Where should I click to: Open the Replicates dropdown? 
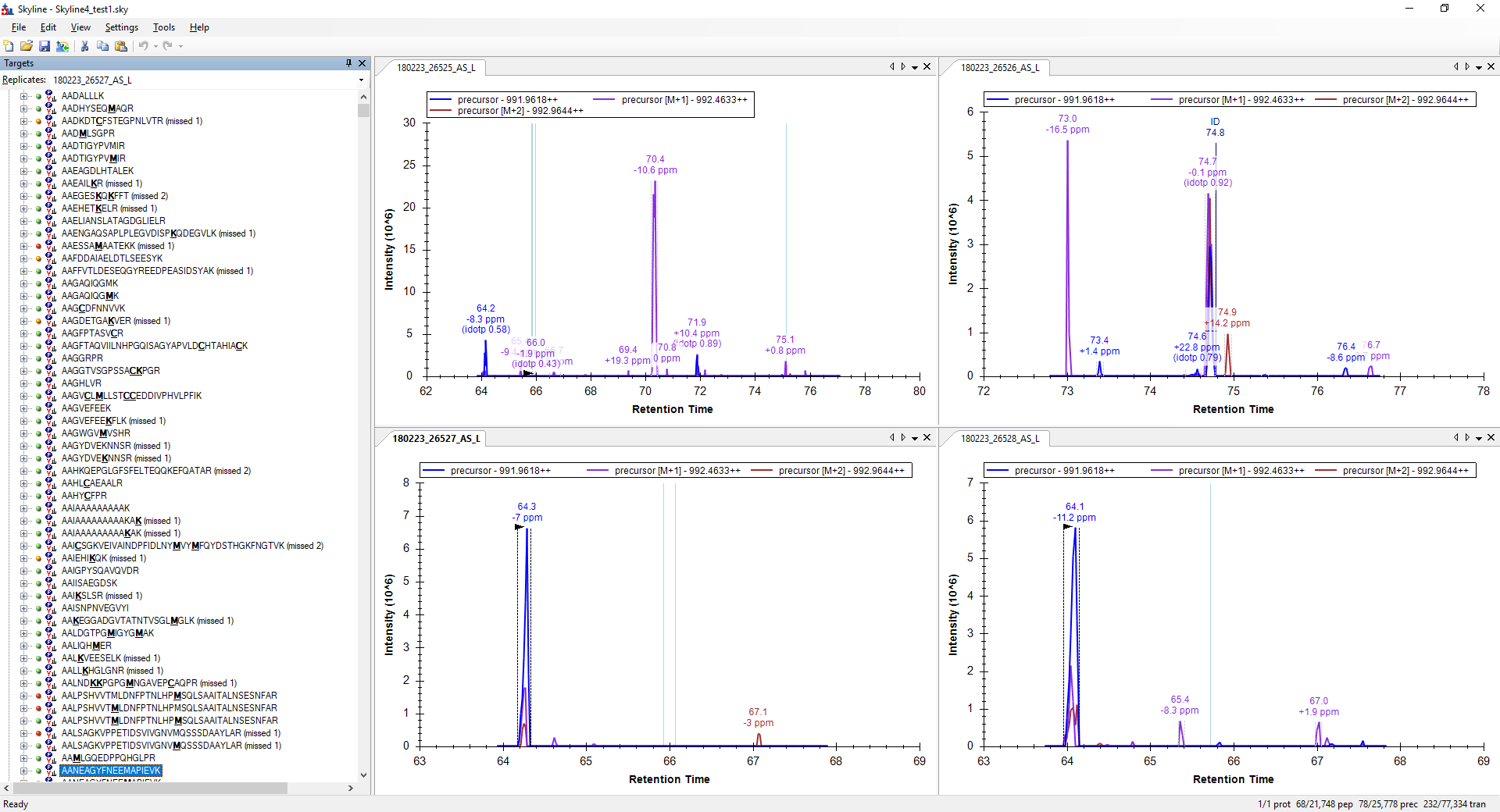[361, 80]
